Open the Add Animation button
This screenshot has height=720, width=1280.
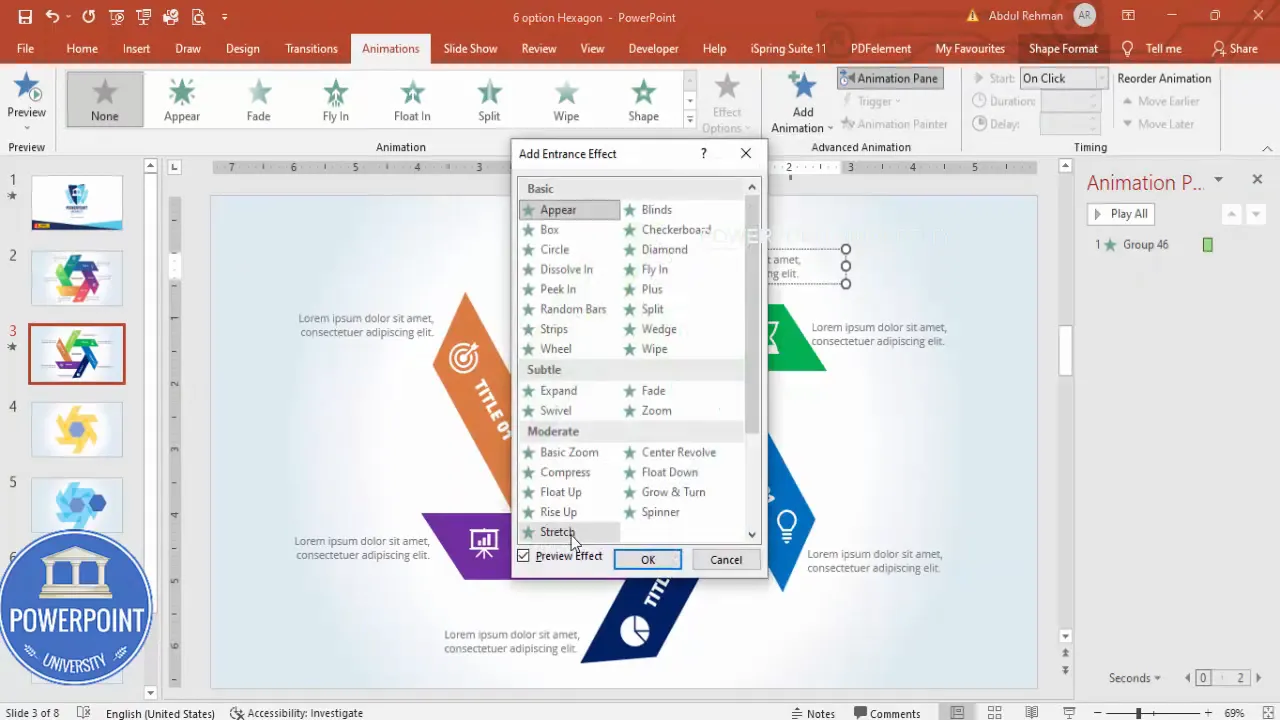(x=803, y=103)
